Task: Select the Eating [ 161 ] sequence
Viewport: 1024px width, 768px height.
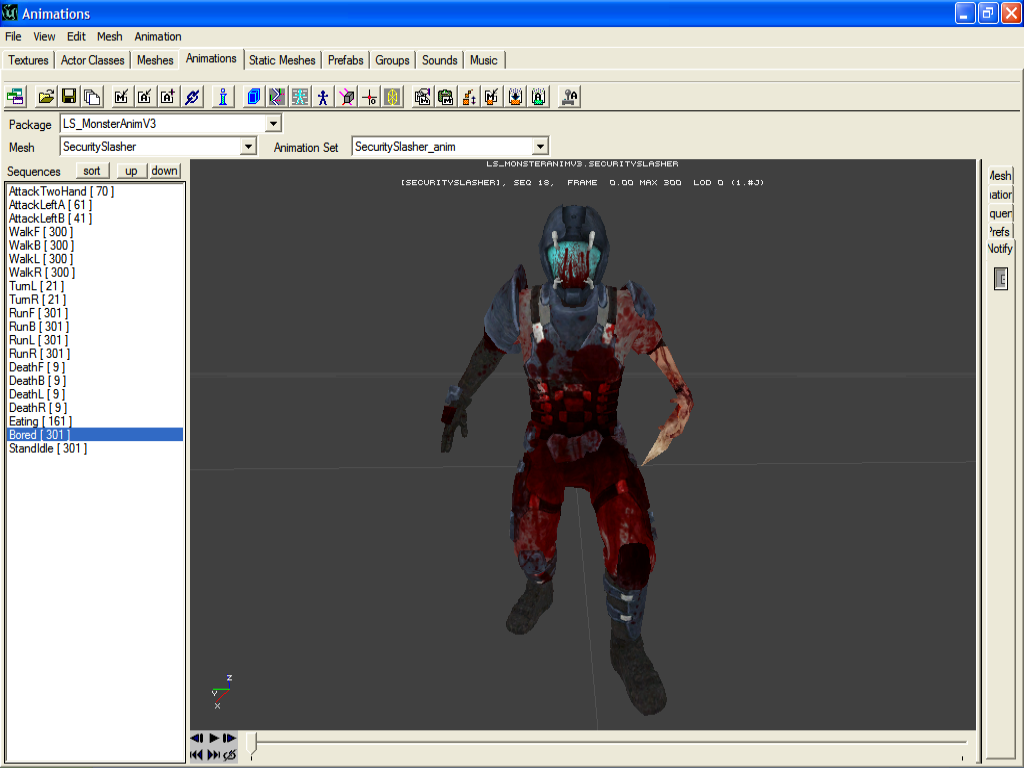Action: 40,421
